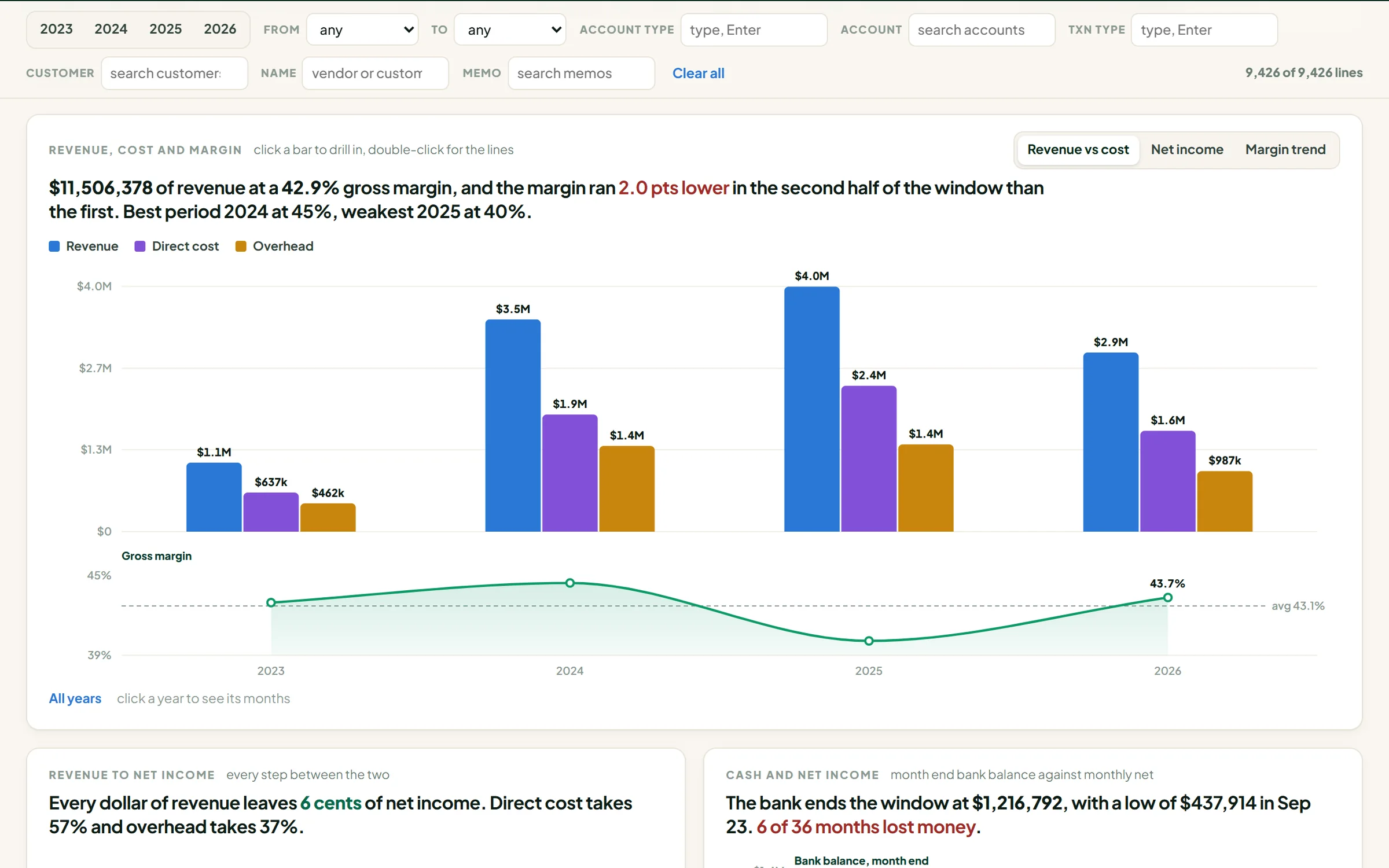Screen dimensions: 1389x868
Task: Click the 2024 gross margin peak point
Action: [x=569, y=583]
